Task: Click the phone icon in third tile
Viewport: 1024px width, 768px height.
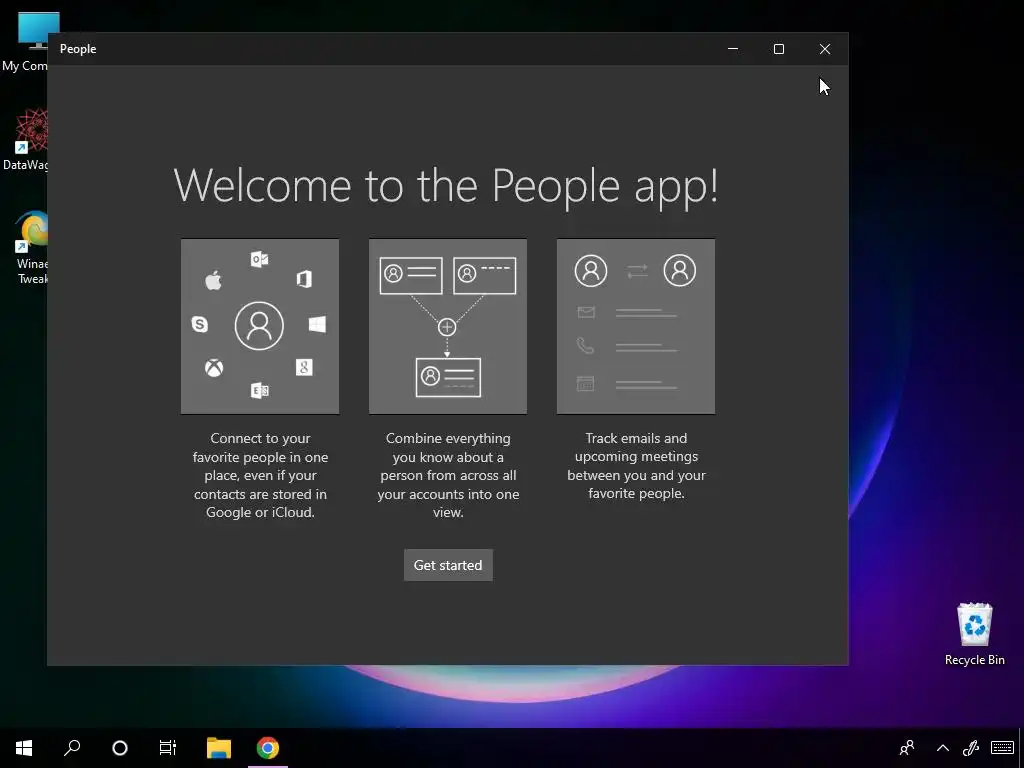Action: 586,345
